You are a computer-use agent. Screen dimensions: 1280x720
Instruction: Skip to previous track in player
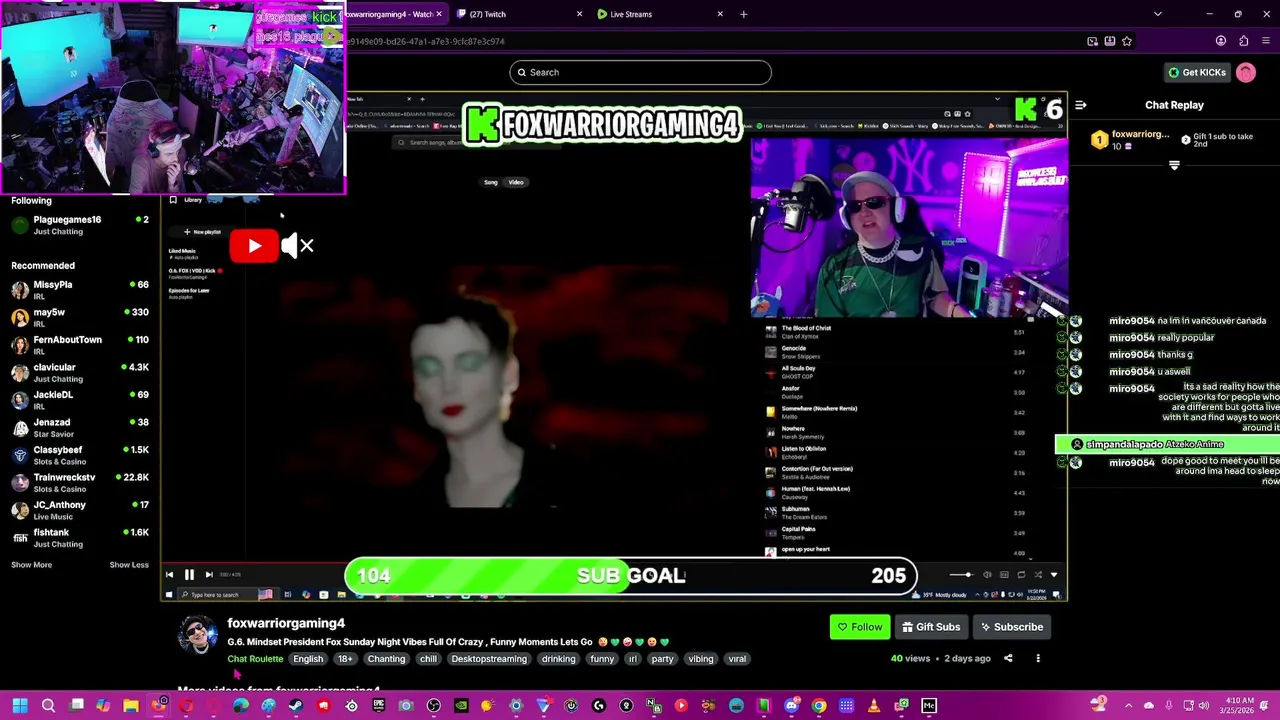pos(169,575)
